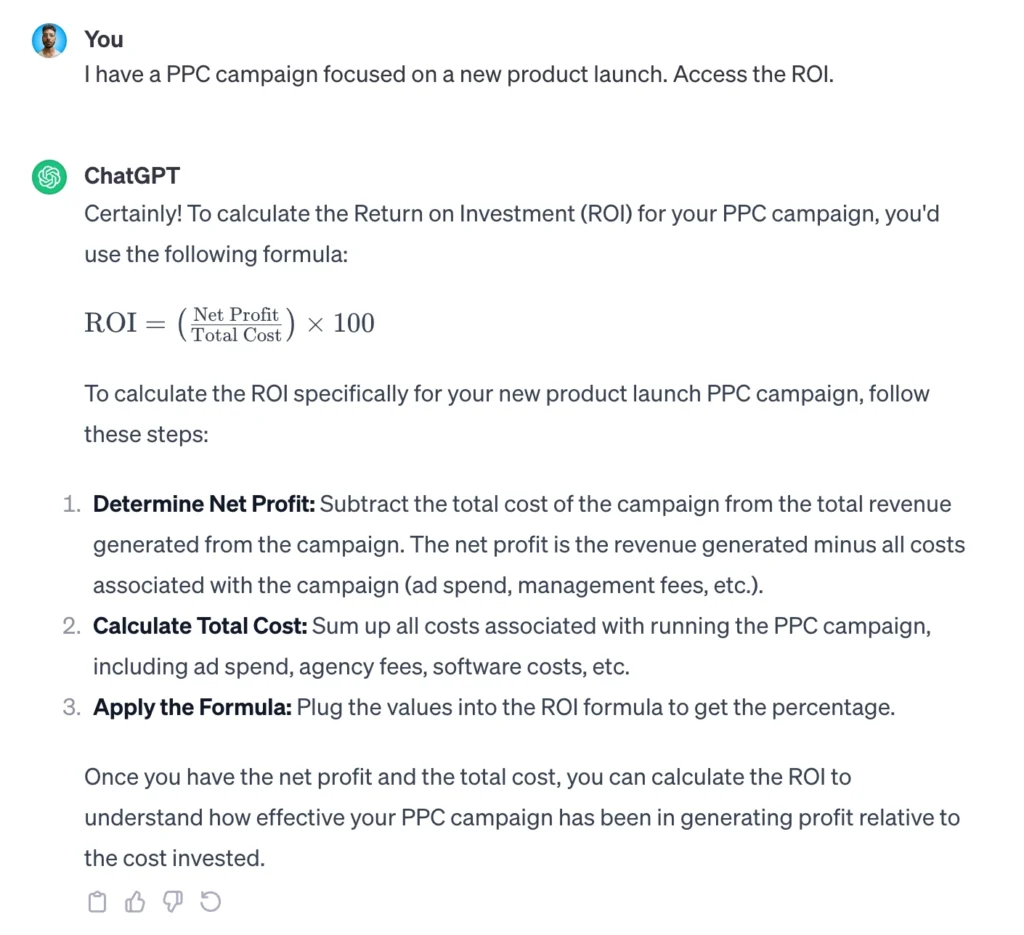Click the thumbs up feedback icon

coord(135,901)
